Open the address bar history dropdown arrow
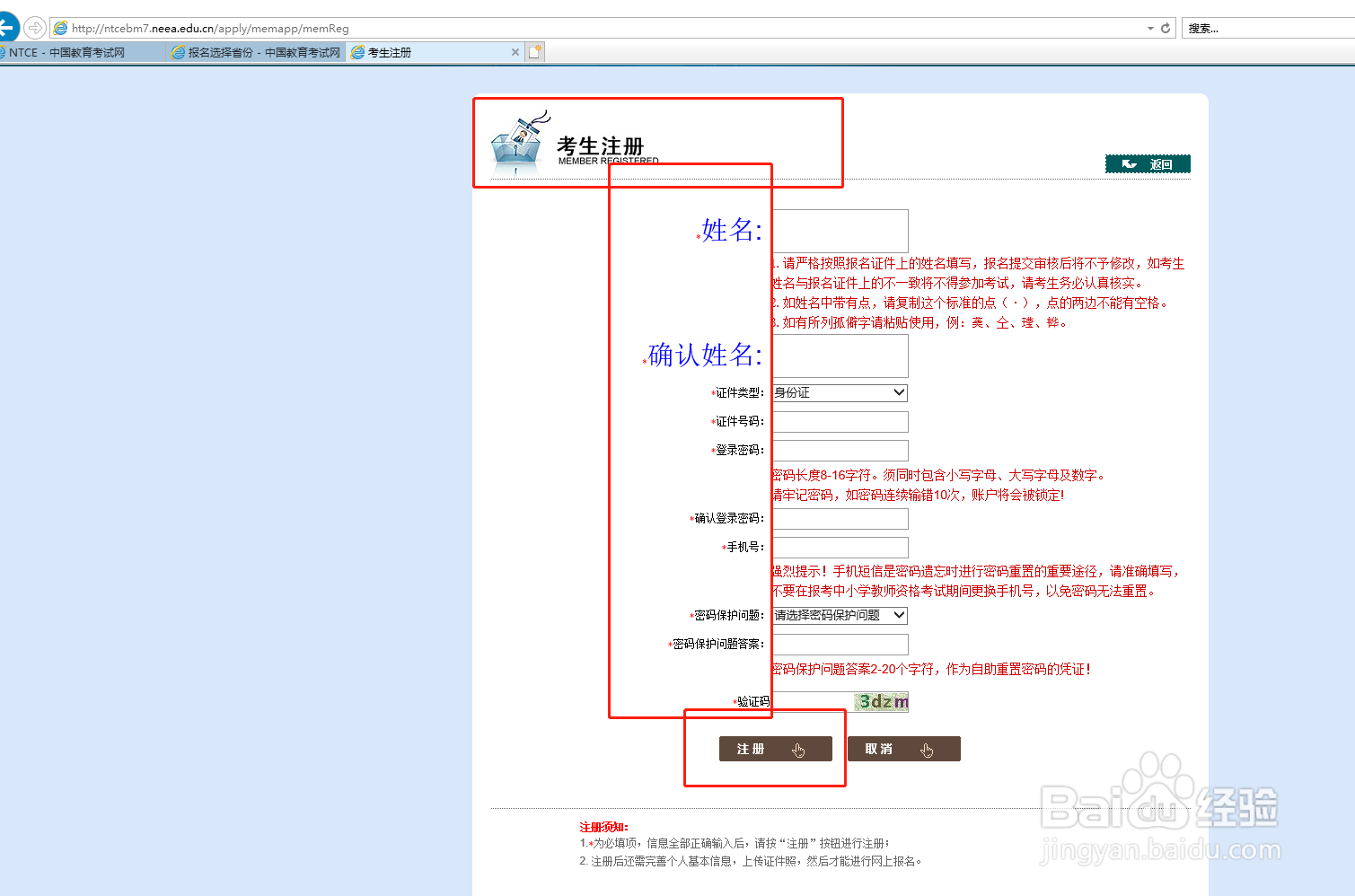The height and width of the screenshot is (896, 1355). coord(1150,29)
